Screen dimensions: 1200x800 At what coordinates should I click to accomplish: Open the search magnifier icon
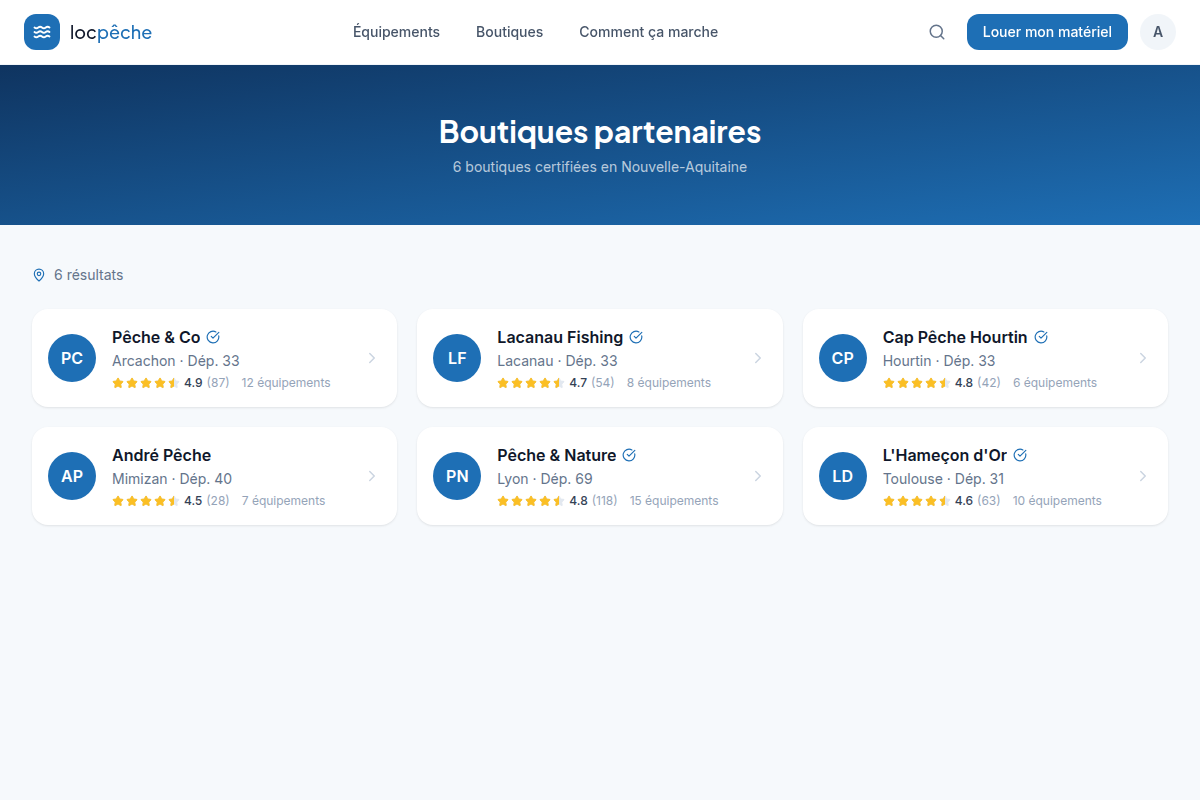tap(937, 32)
